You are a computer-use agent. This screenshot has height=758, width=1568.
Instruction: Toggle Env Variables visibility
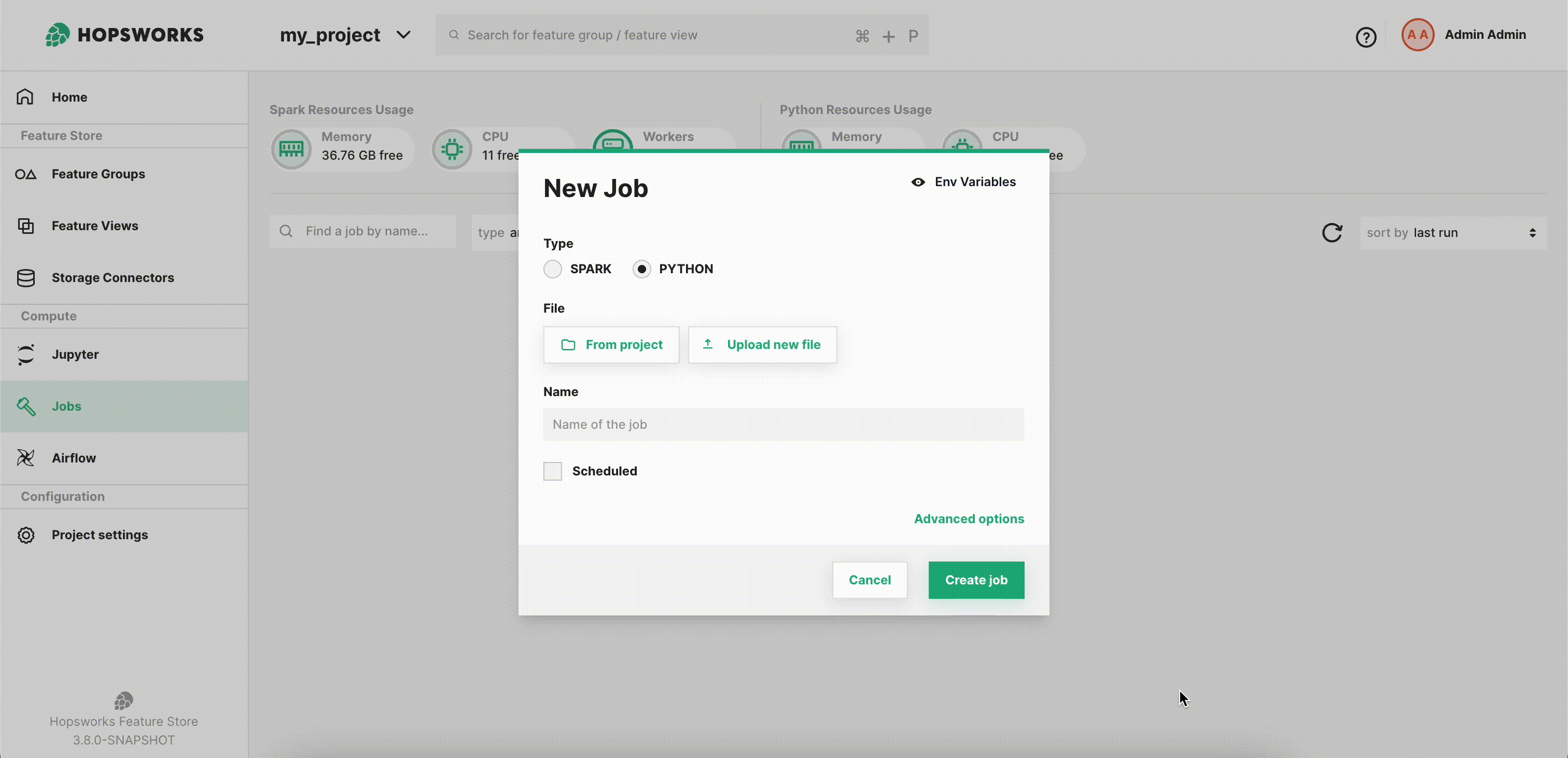tap(963, 181)
